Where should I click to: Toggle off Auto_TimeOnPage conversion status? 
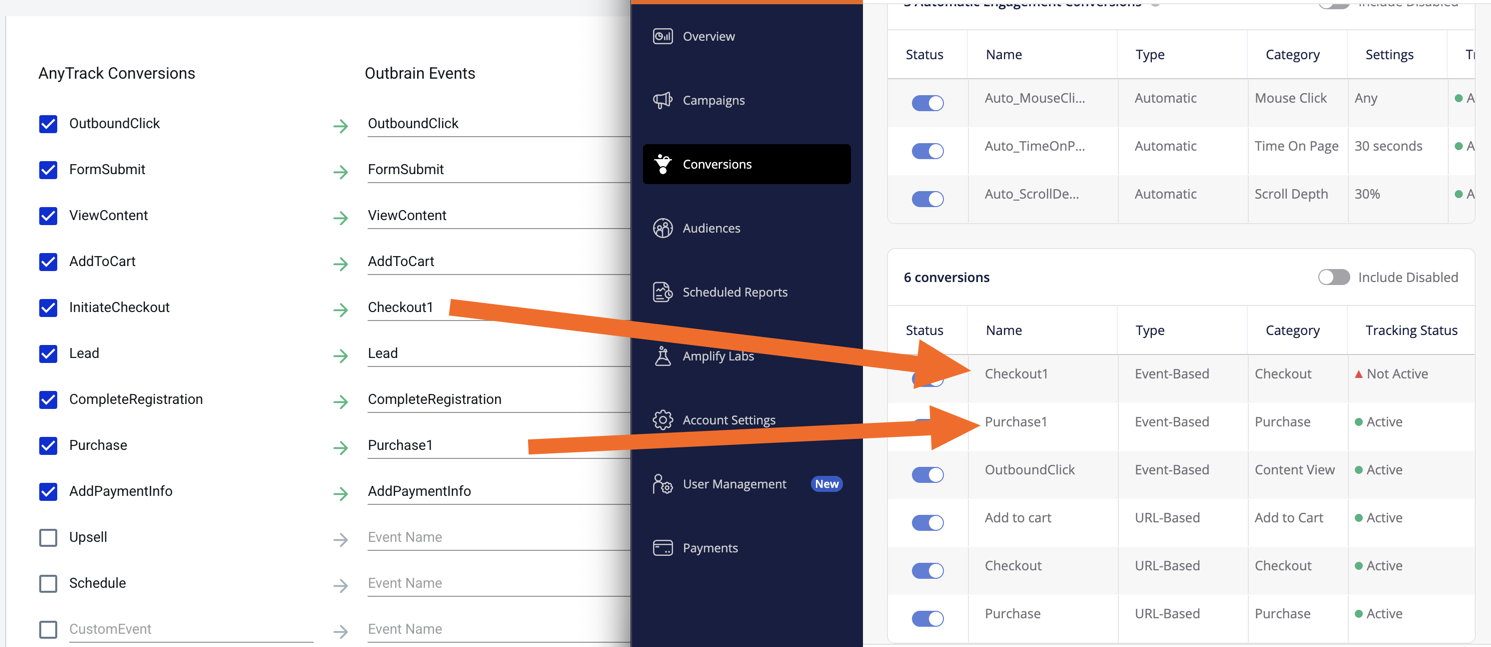pos(927,151)
